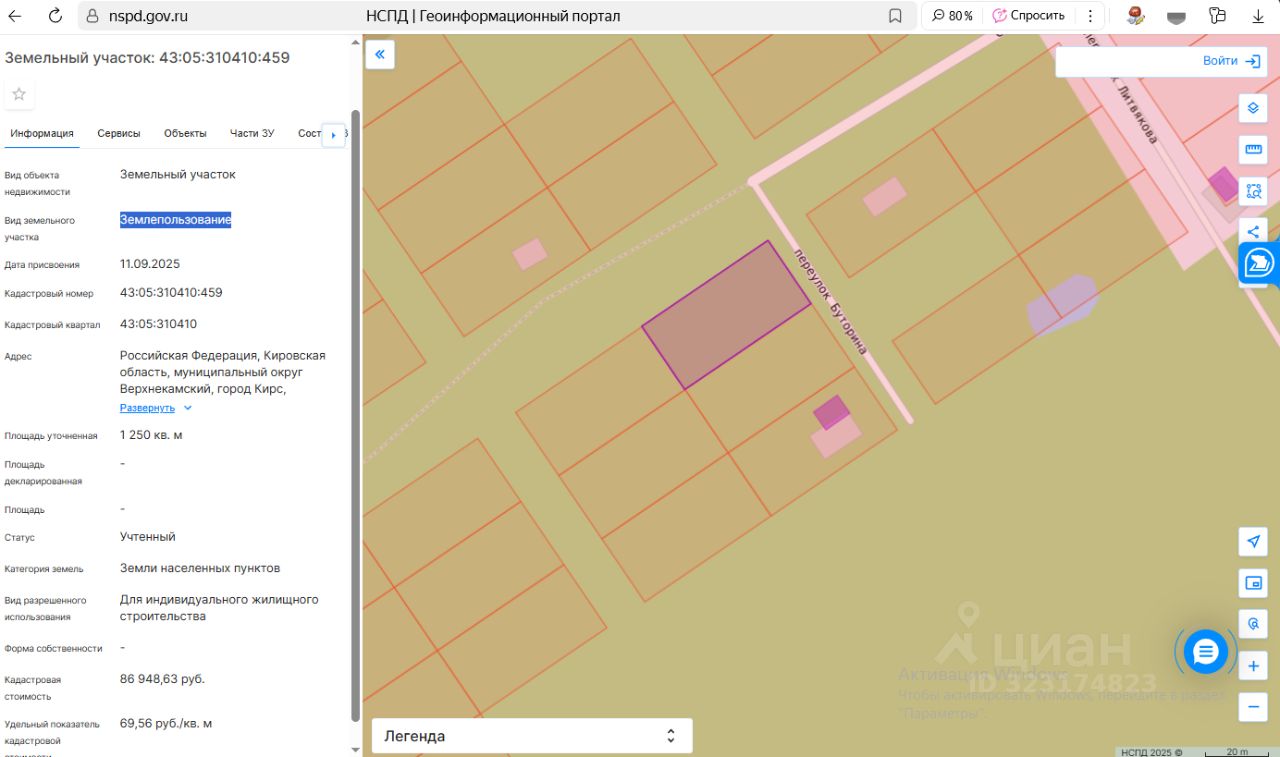Open the mushroom extension icon

click(x=1135, y=16)
